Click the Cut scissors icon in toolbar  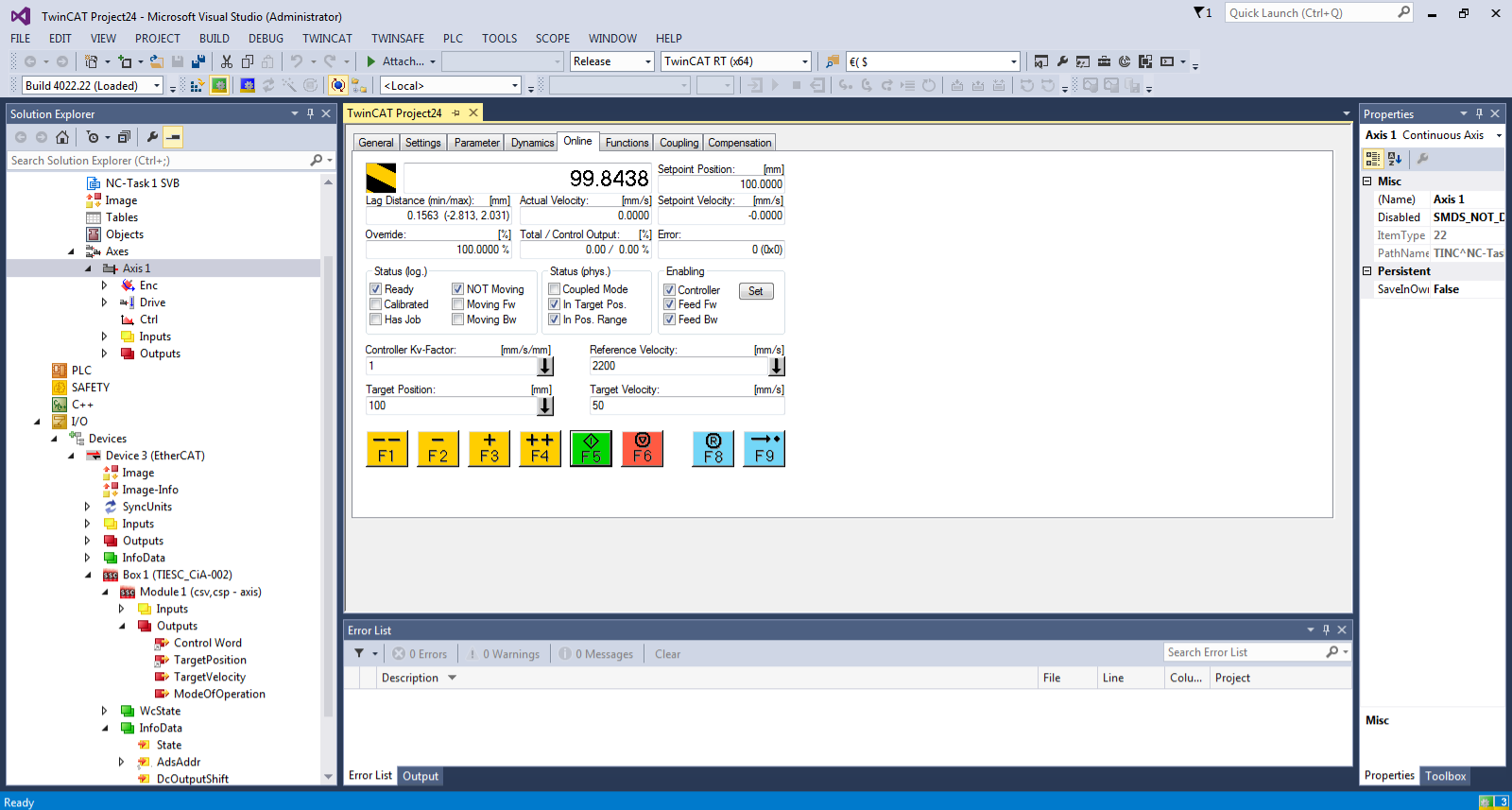(227, 61)
